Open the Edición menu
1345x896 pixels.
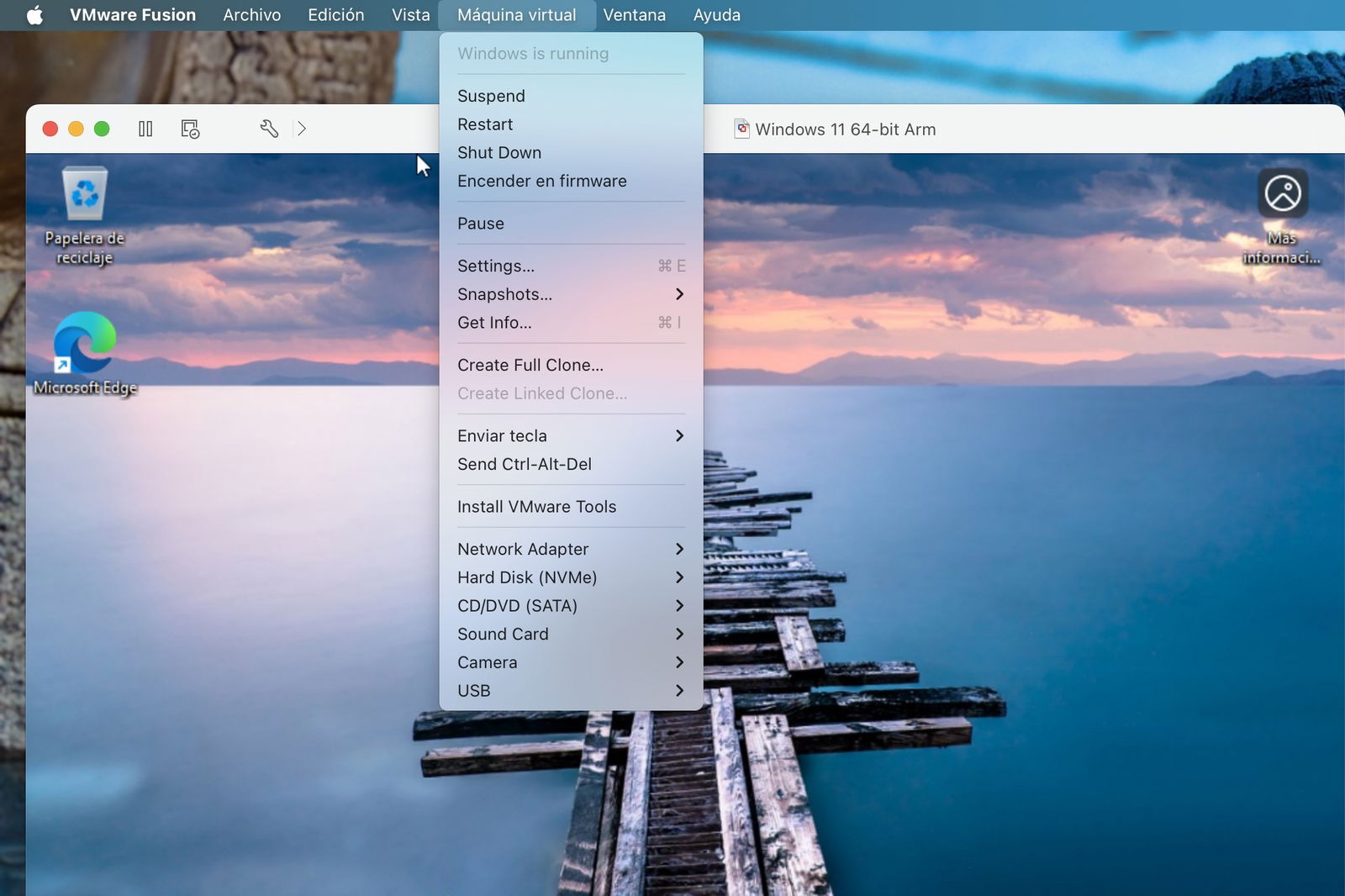335,15
